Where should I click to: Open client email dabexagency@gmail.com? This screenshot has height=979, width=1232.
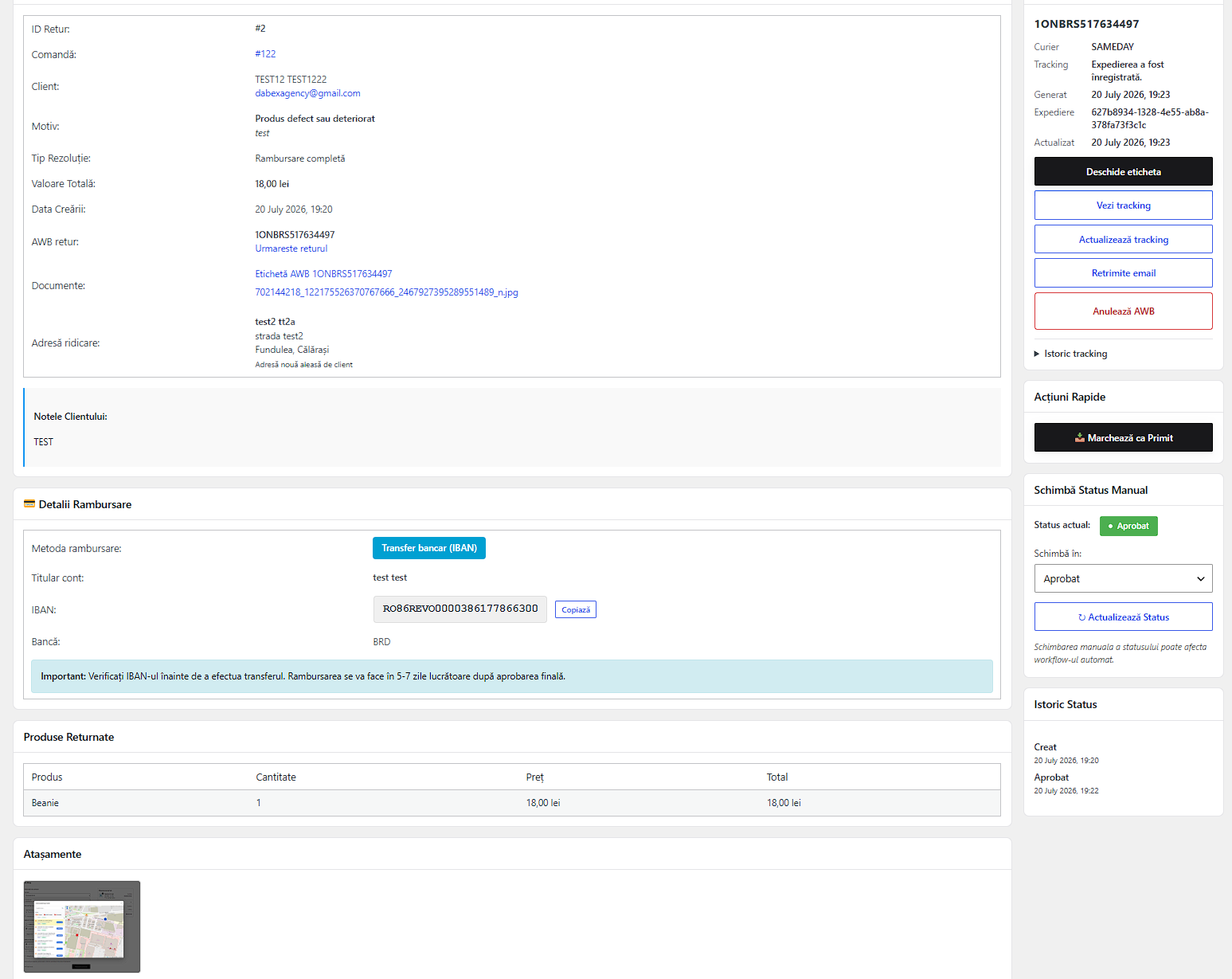[307, 93]
